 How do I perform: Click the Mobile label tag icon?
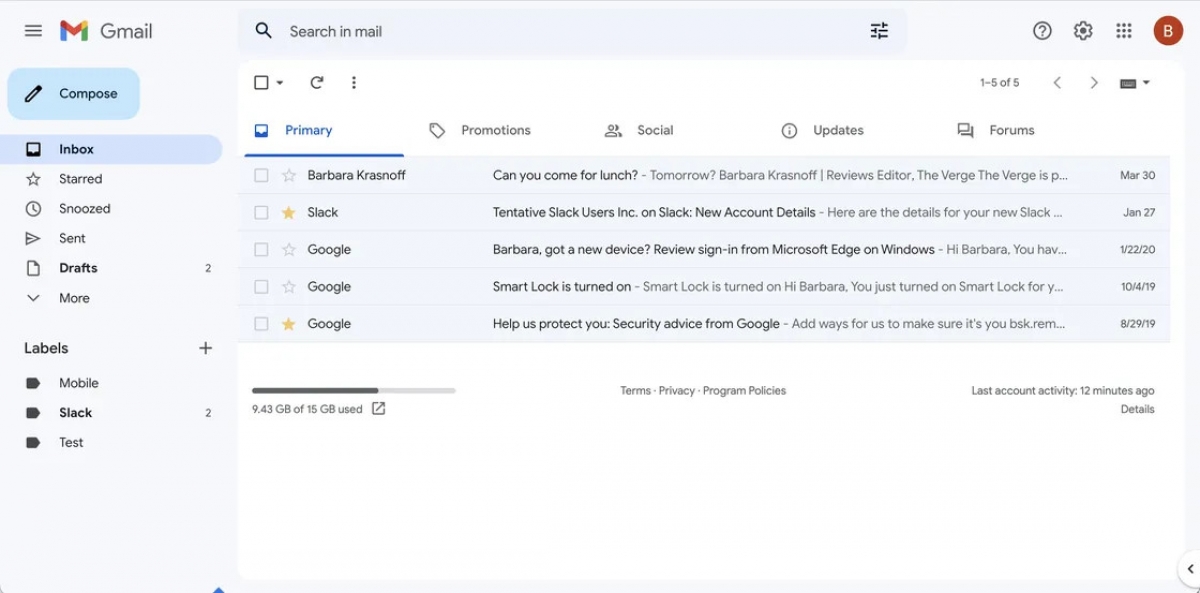pos(33,383)
